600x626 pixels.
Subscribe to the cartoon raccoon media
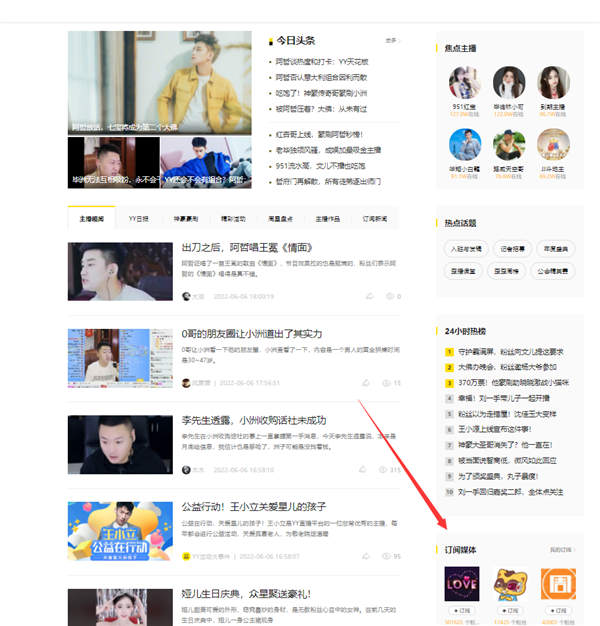pyautogui.click(x=510, y=610)
